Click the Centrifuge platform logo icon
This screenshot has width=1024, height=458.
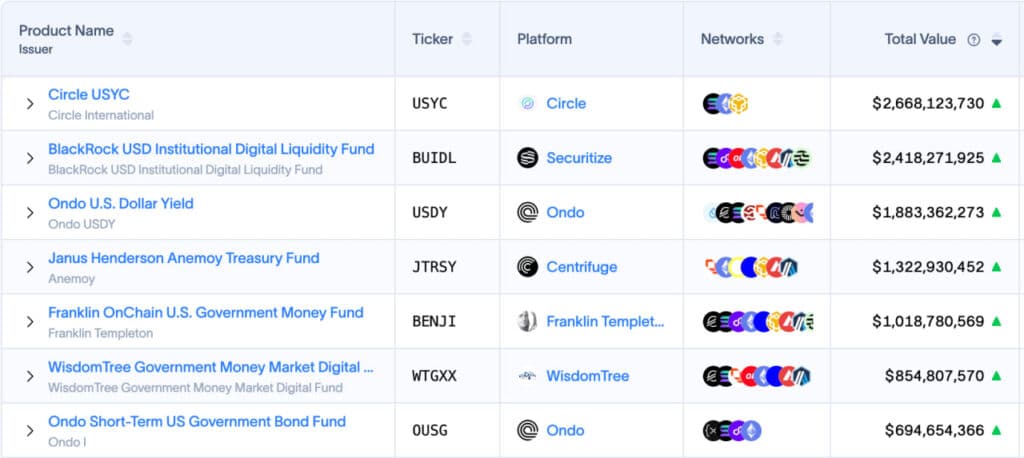pyautogui.click(x=528, y=267)
